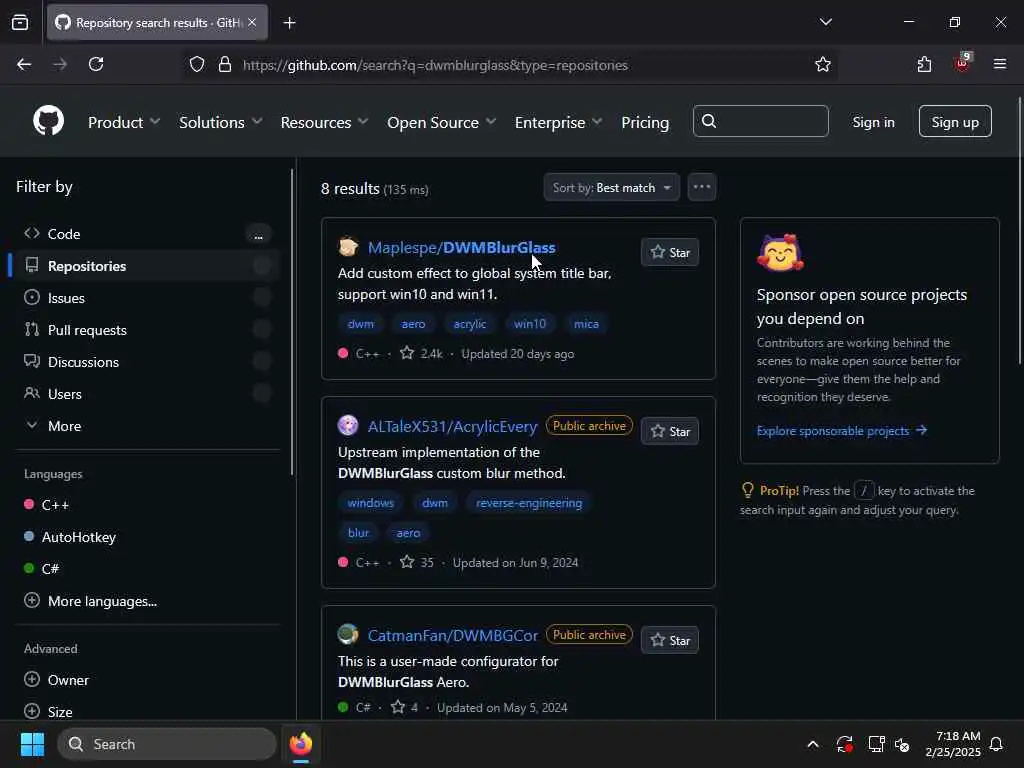
Task: Add a Size advanced filter
Action: click(x=48, y=712)
